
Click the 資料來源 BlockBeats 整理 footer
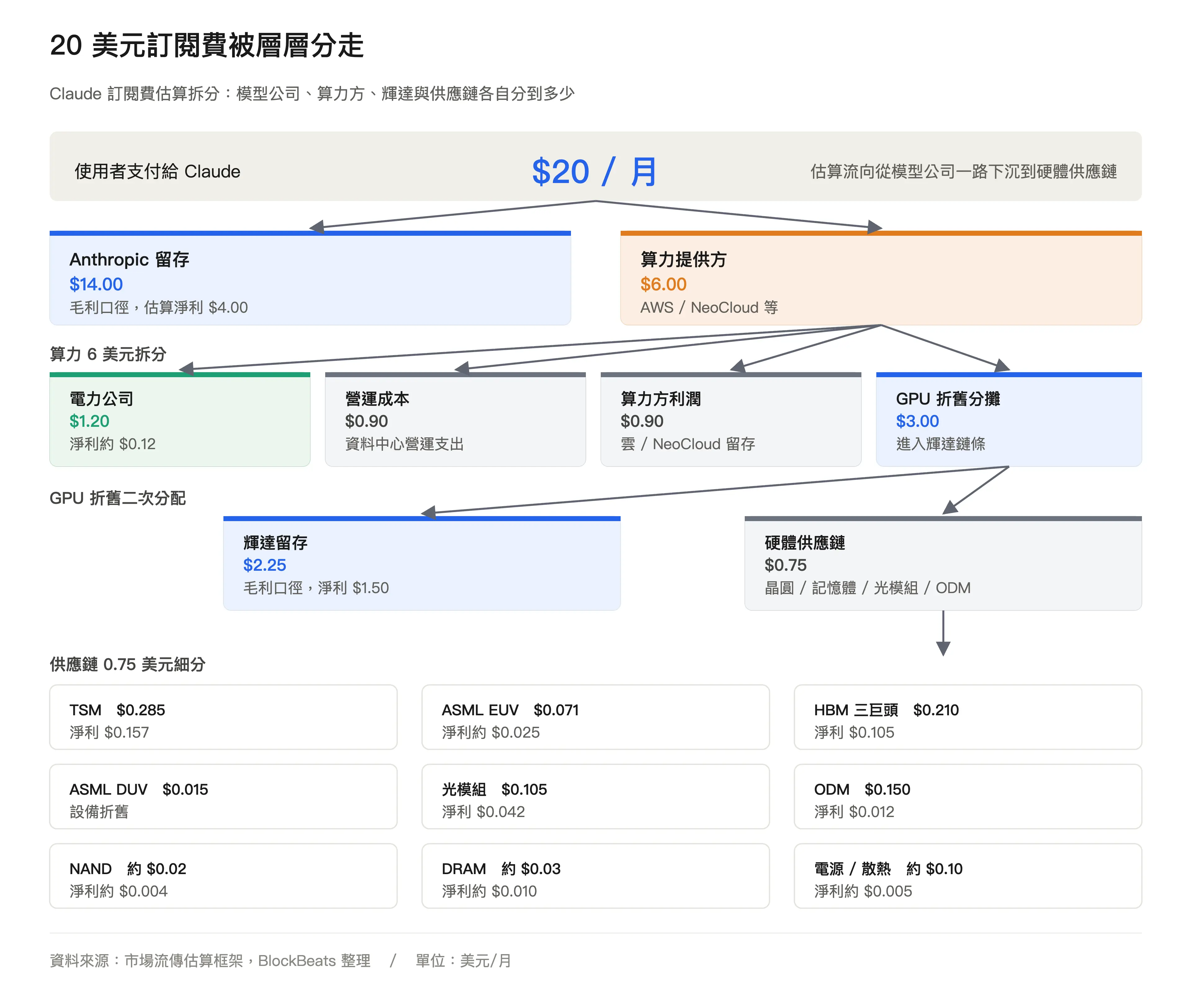210,960
